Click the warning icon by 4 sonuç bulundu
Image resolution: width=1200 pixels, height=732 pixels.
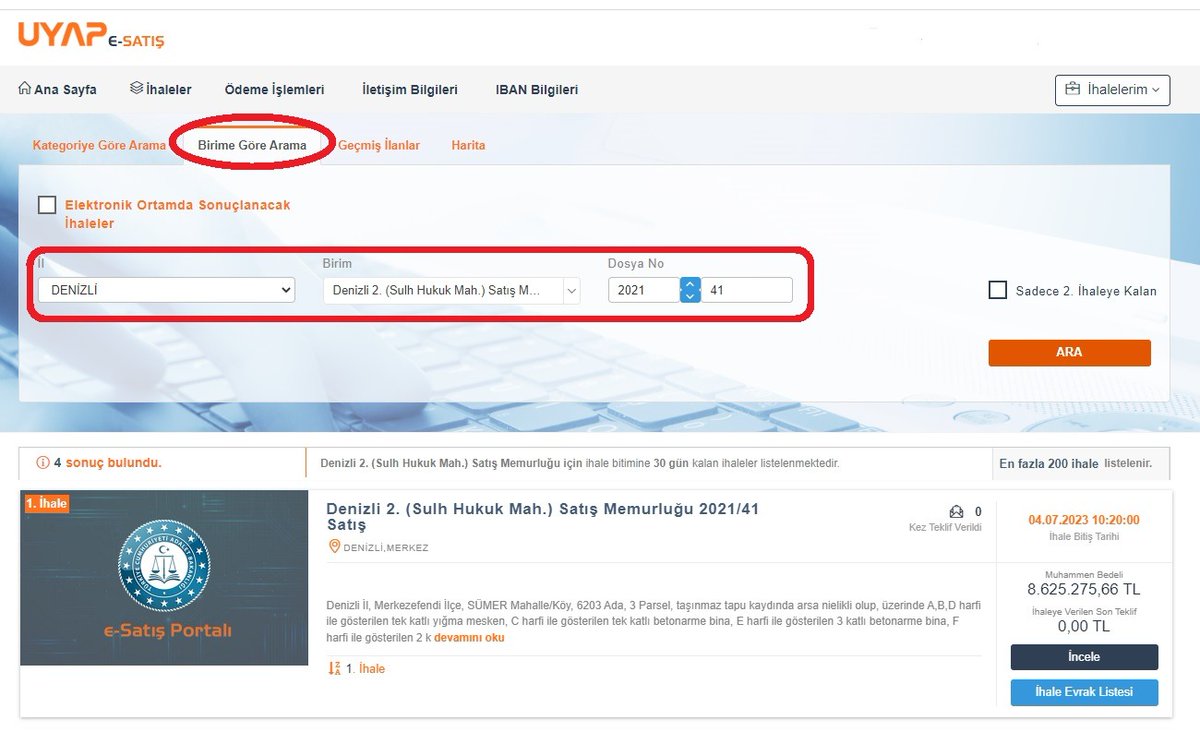coord(42,463)
